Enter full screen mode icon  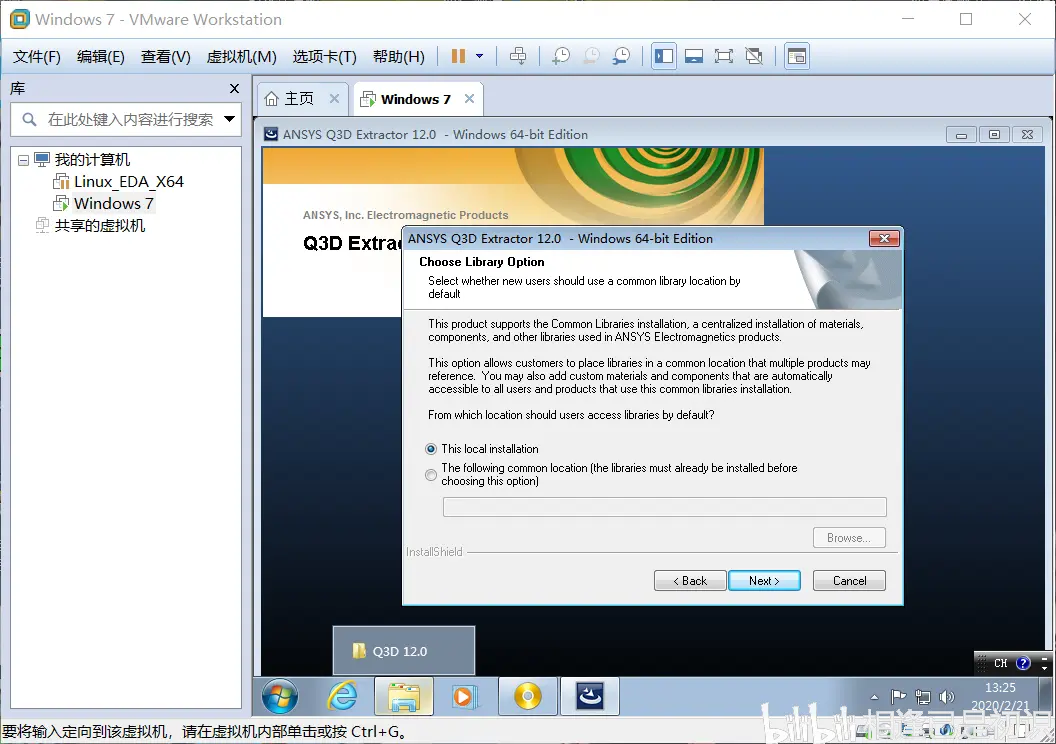[724, 57]
